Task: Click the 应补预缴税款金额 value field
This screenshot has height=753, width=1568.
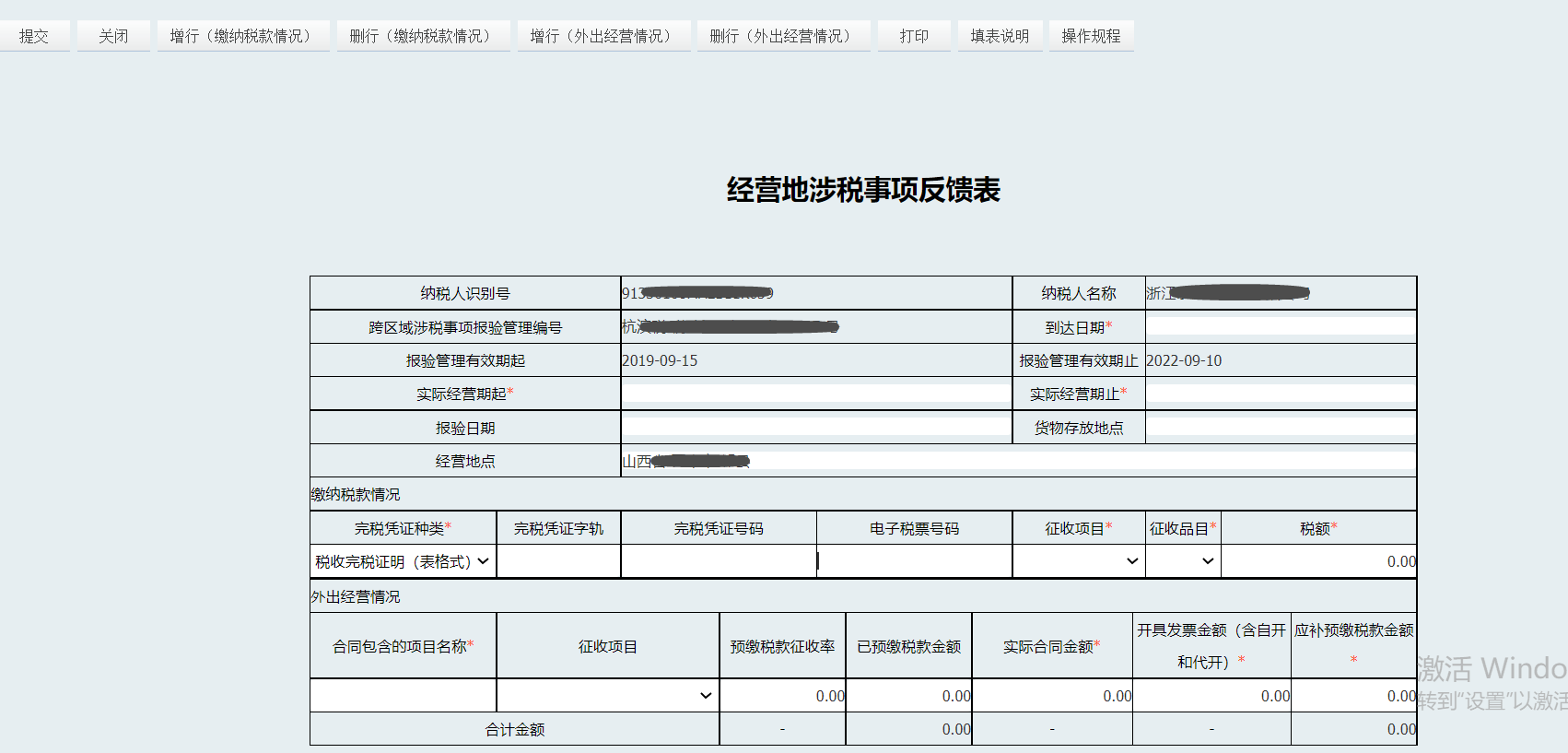Action: (x=1354, y=696)
